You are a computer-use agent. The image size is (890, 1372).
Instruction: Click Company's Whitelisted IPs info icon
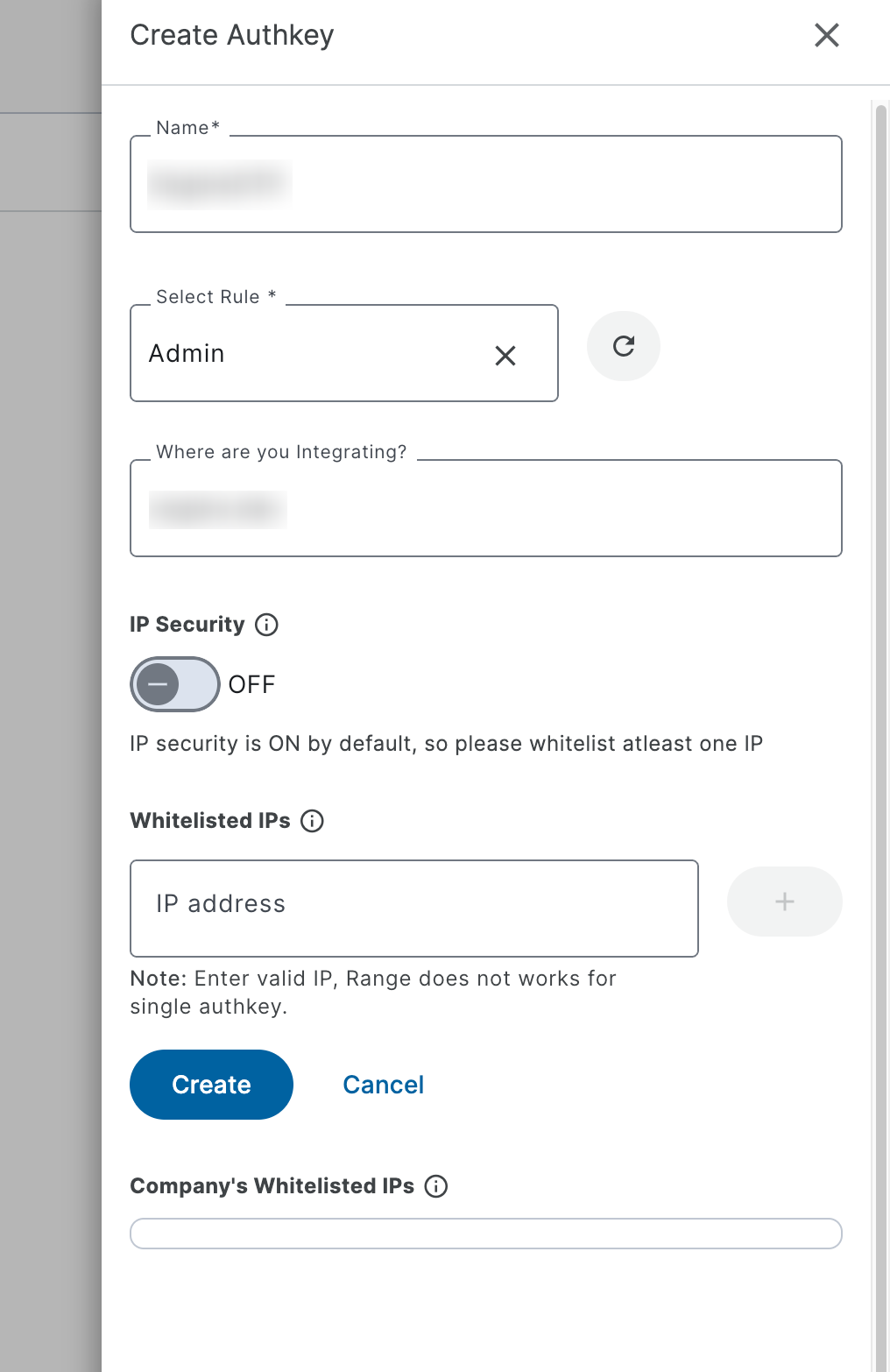tap(435, 1186)
